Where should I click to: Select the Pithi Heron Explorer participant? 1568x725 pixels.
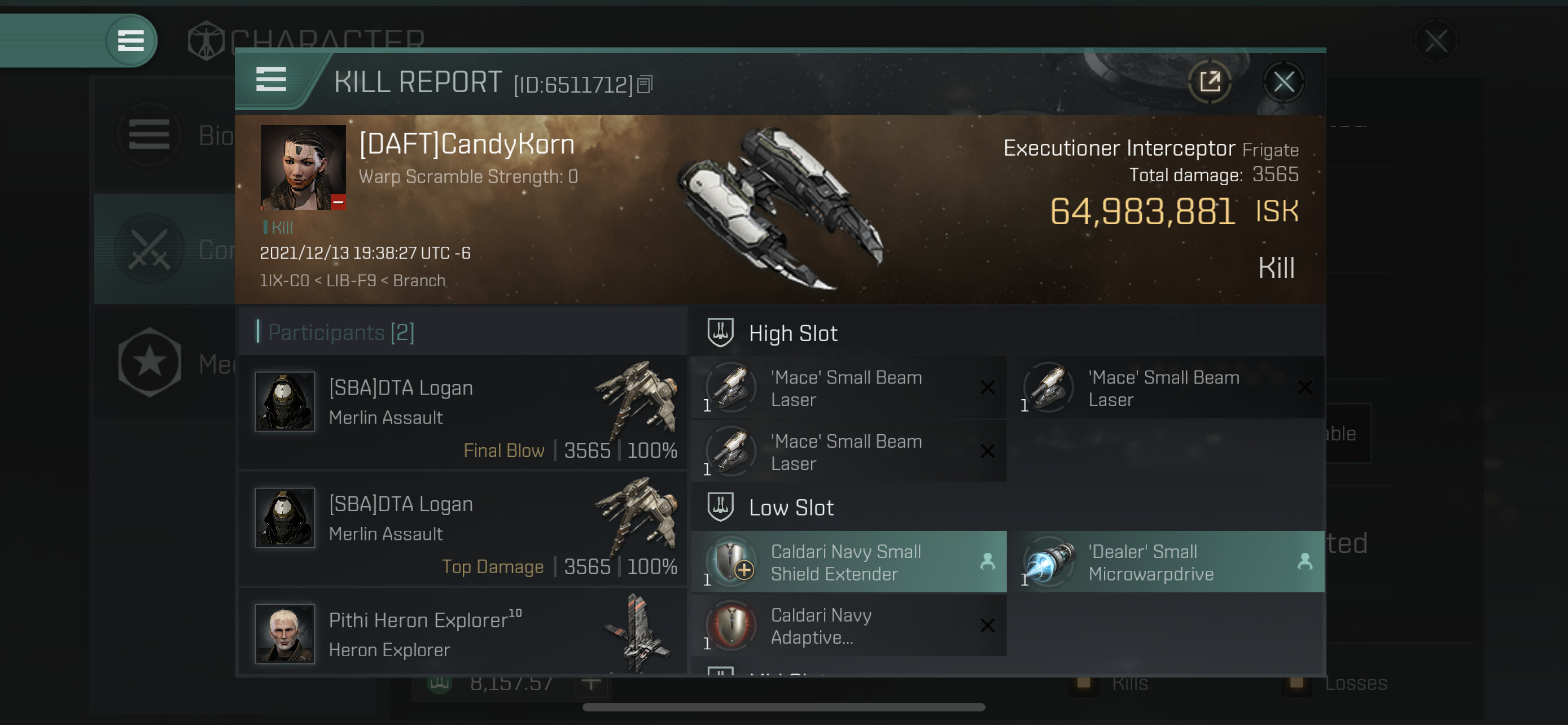click(463, 633)
